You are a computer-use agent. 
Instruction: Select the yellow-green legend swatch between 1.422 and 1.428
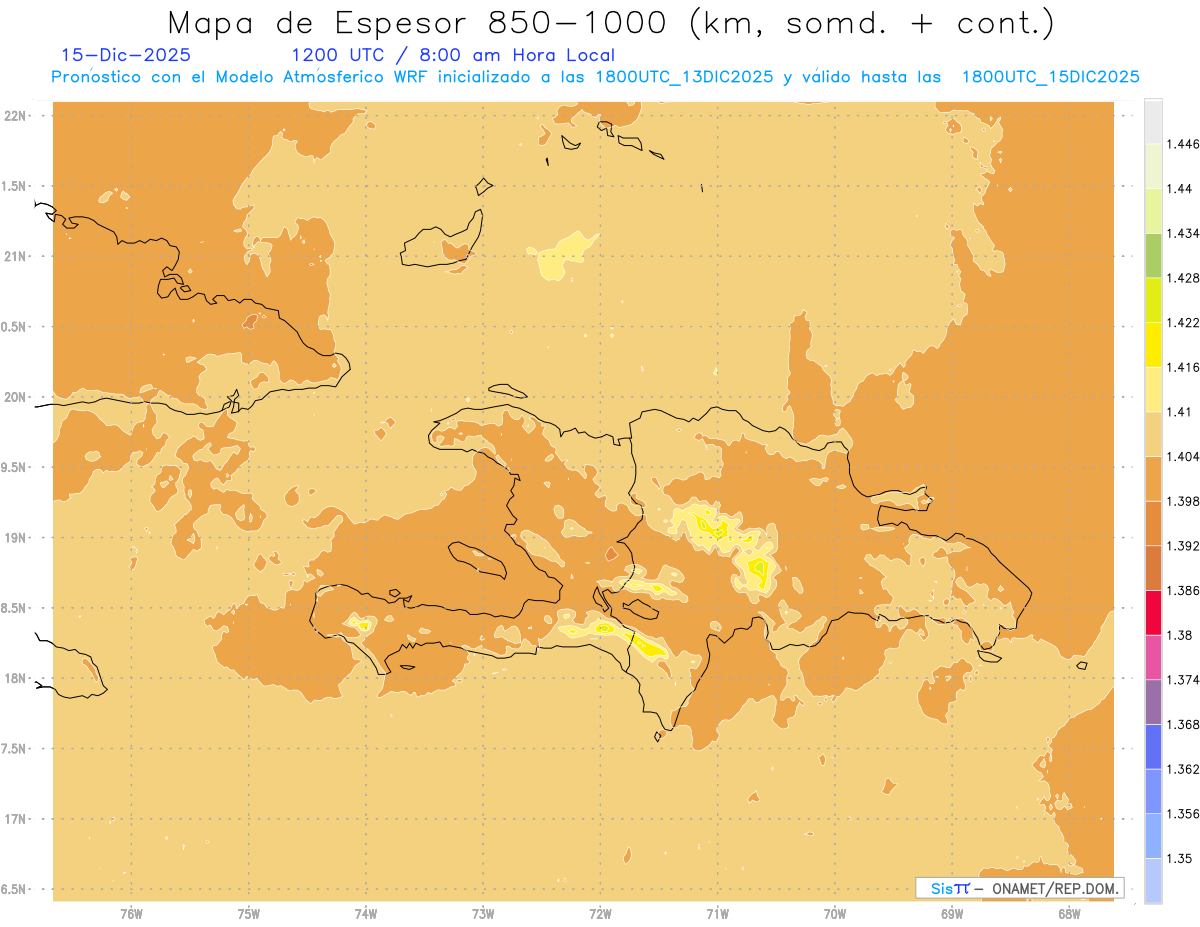coord(1153,300)
